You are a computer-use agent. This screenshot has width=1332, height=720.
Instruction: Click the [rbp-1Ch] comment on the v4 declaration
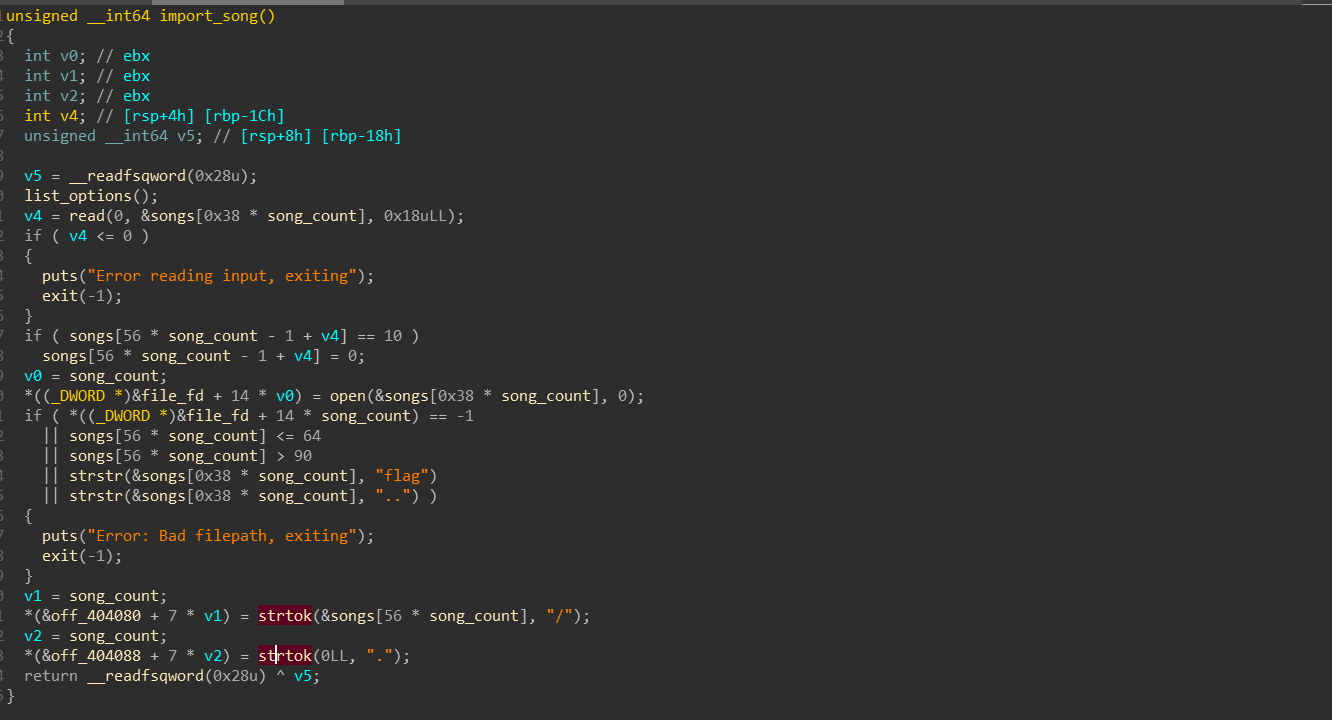(x=244, y=116)
